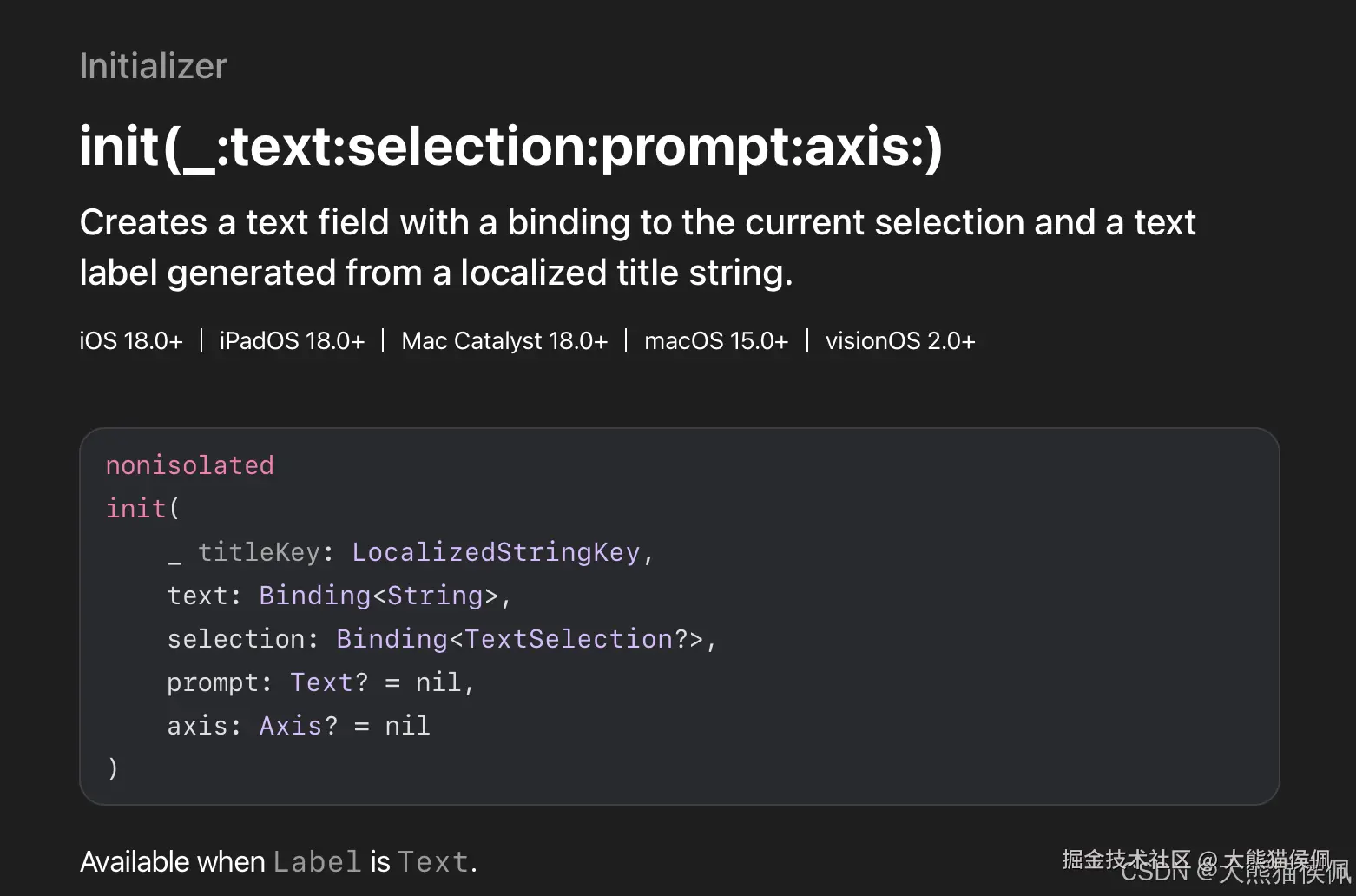
Task: Open the String type link in the code
Action: click(434, 596)
